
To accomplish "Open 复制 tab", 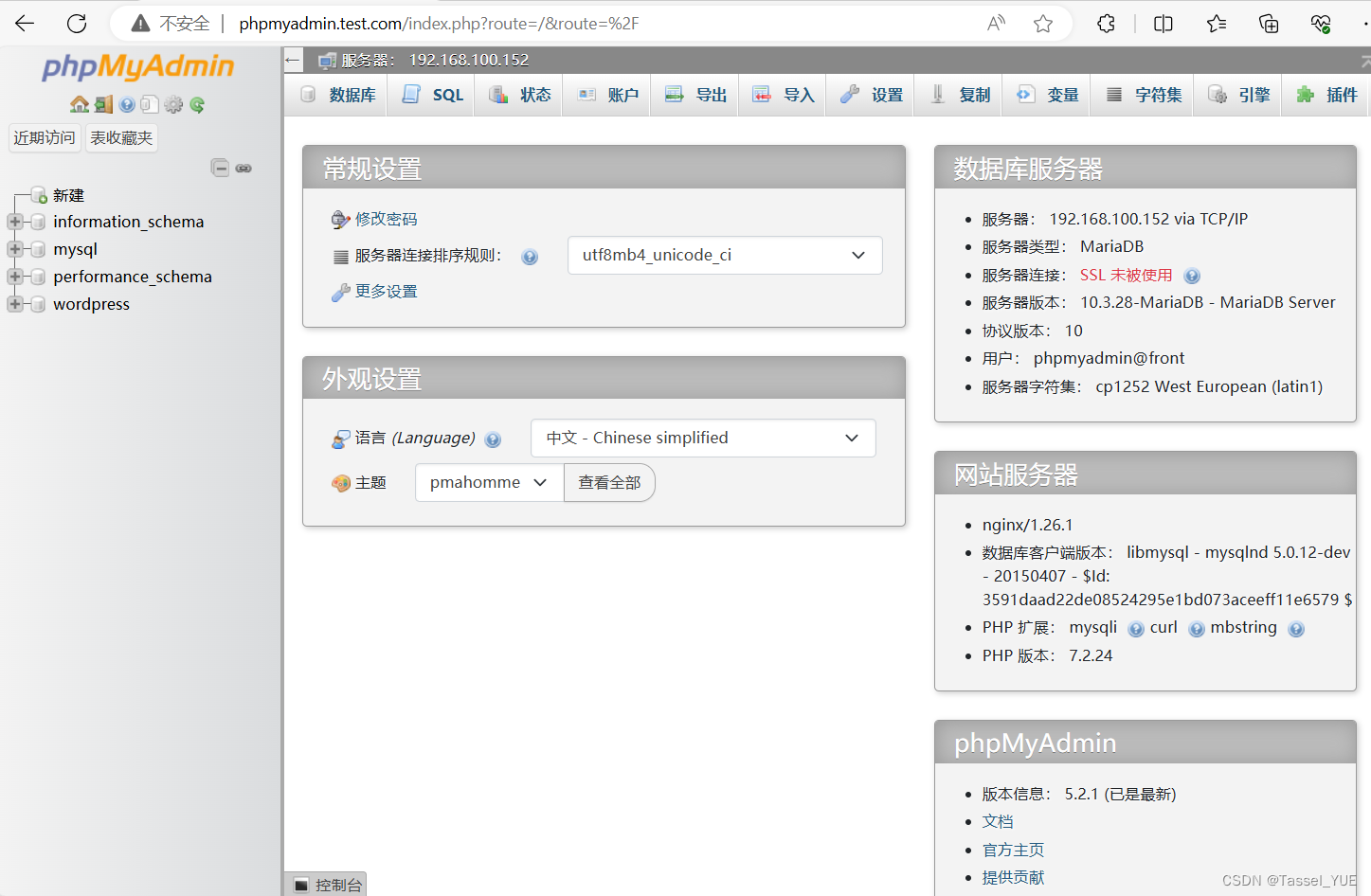I will (959, 95).
